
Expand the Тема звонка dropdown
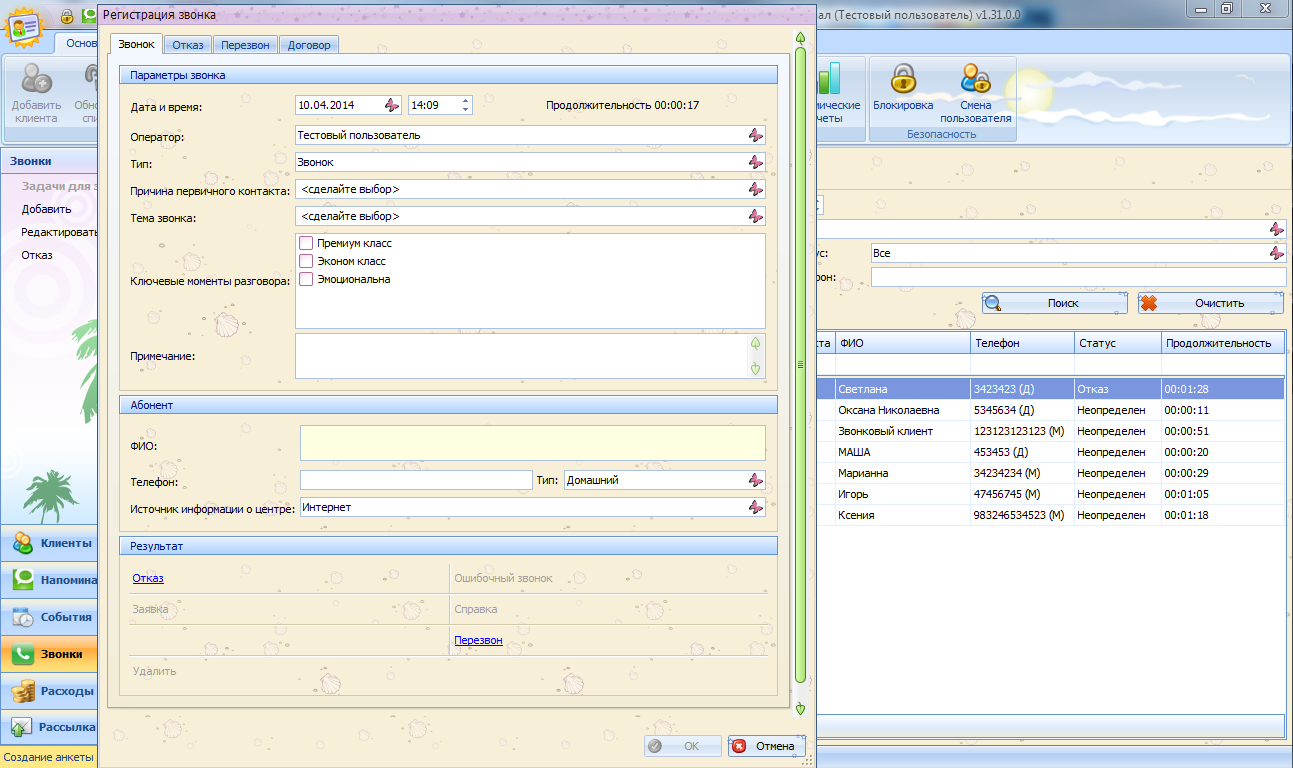[x=755, y=216]
